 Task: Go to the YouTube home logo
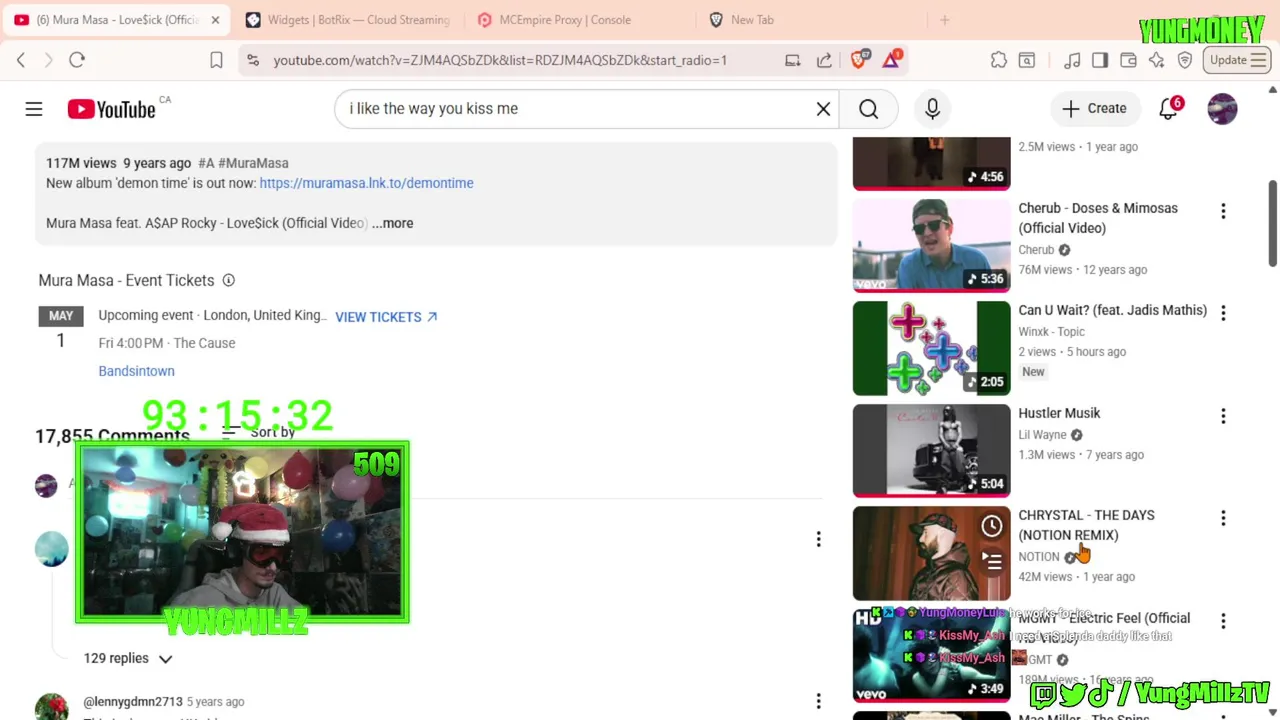(x=111, y=109)
